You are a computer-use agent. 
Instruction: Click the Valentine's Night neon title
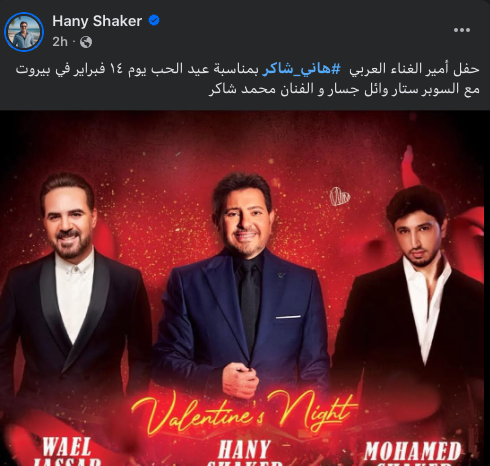tap(244, 412)
